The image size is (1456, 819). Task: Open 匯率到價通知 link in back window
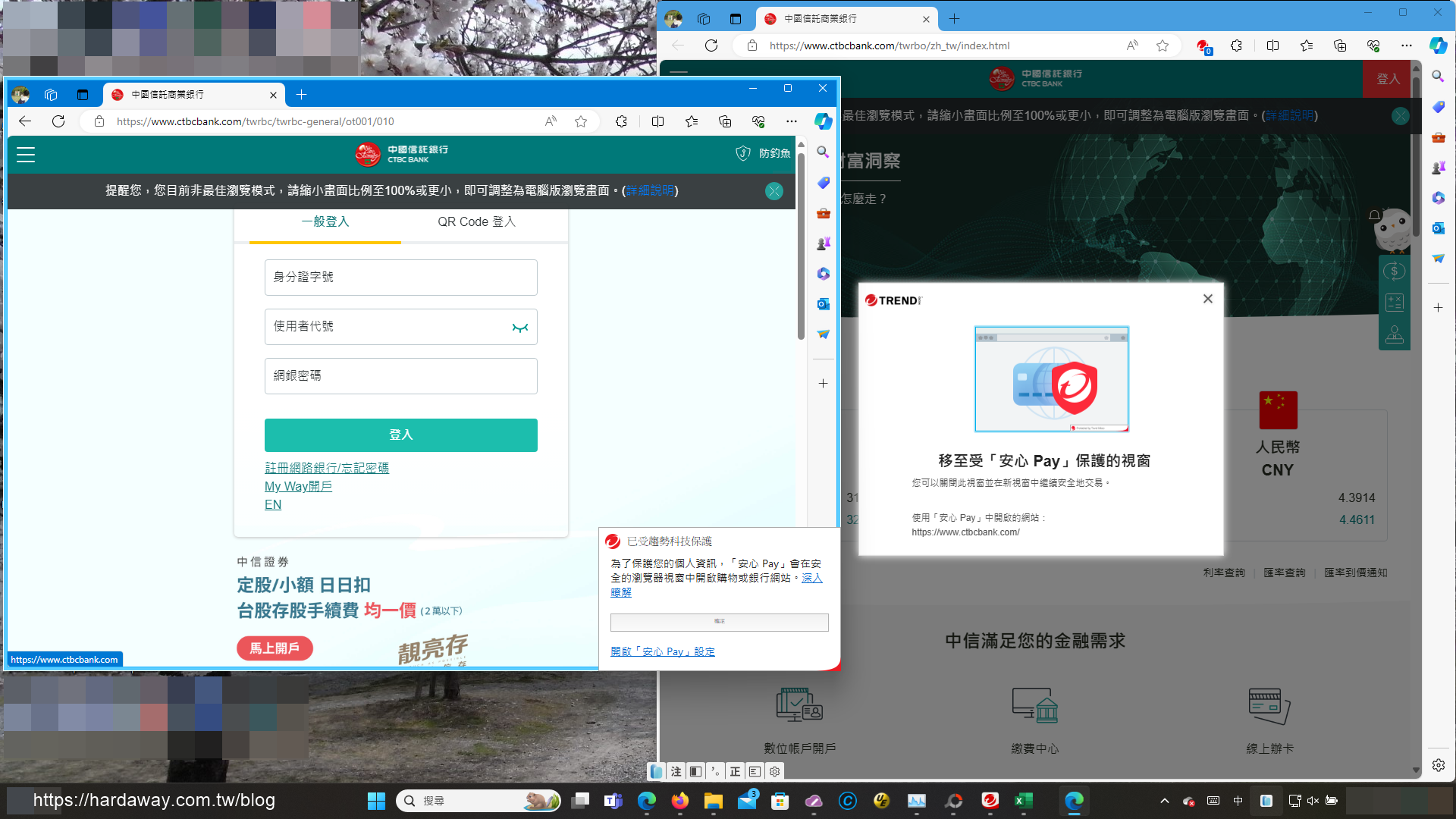1356,573
